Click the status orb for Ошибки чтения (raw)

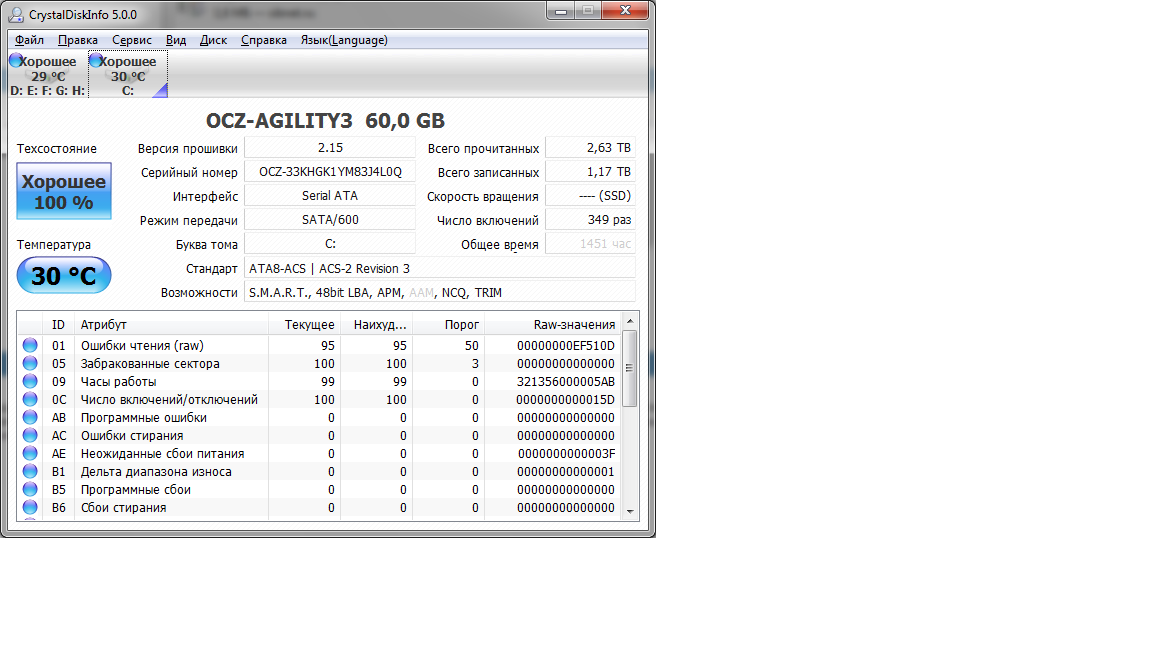click(x=30, y=345)
